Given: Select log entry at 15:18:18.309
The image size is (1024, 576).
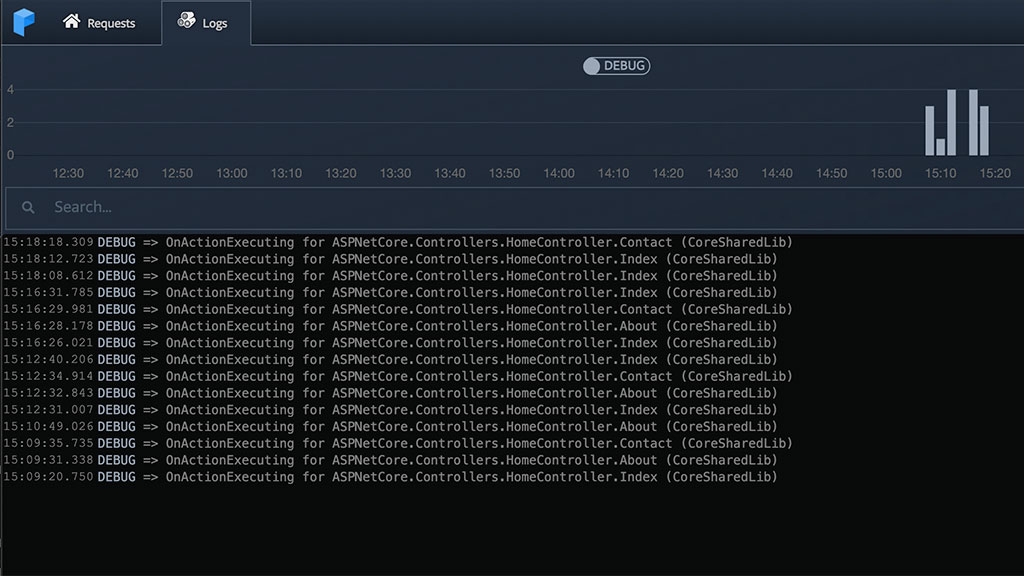Looking at the screenshot, I should tap(398, 242).
